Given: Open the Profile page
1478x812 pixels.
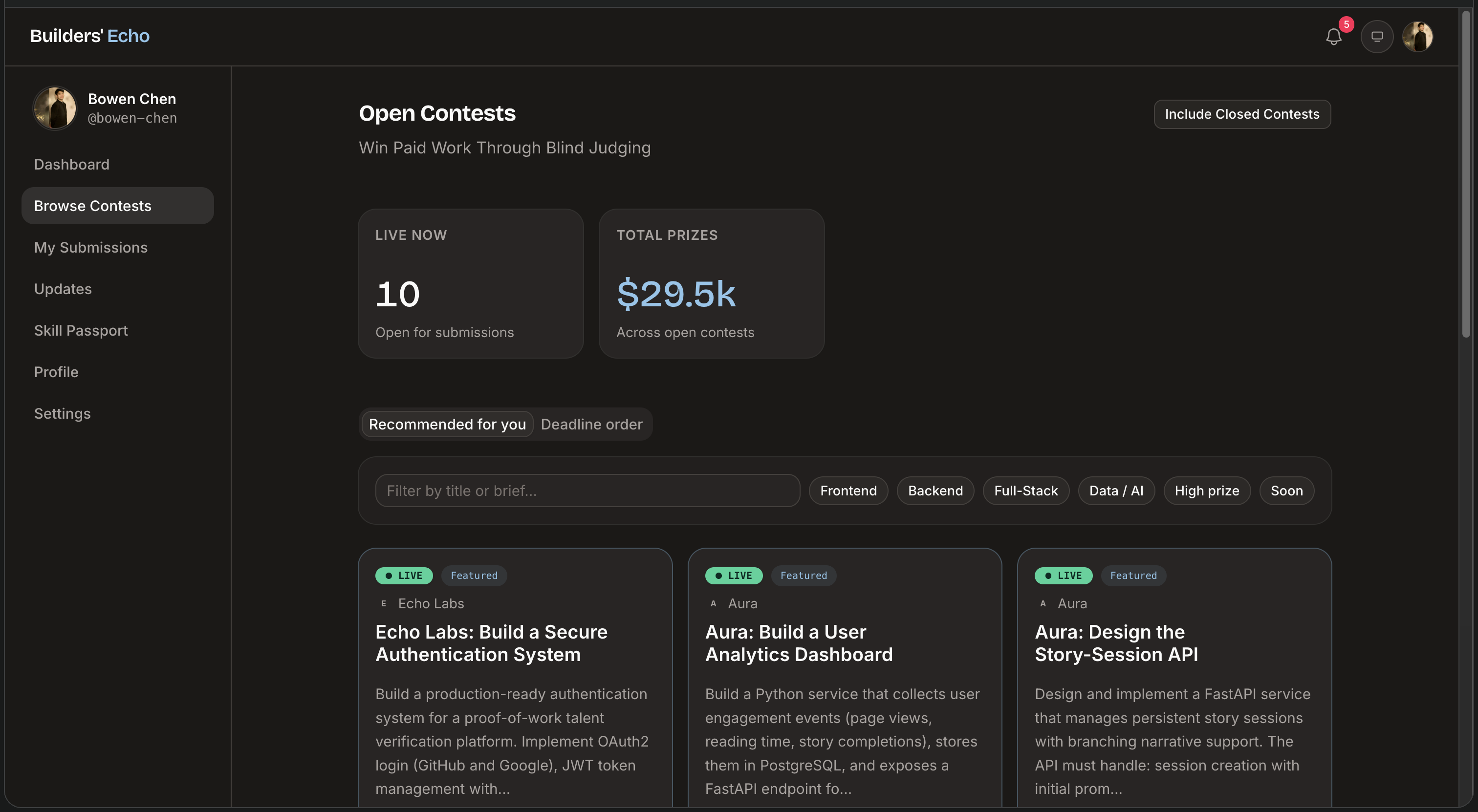Looking at the screenshot, I should pyautogui.click(x=118, y=372).
